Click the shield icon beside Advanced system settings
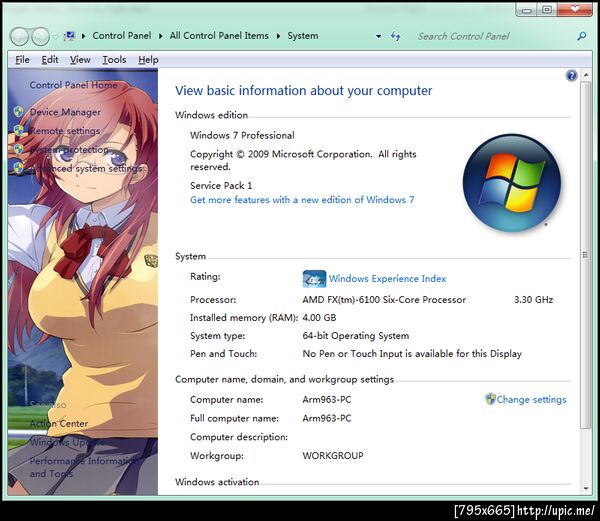The height and width of the screenshot is (521, 600). point(18,168)
